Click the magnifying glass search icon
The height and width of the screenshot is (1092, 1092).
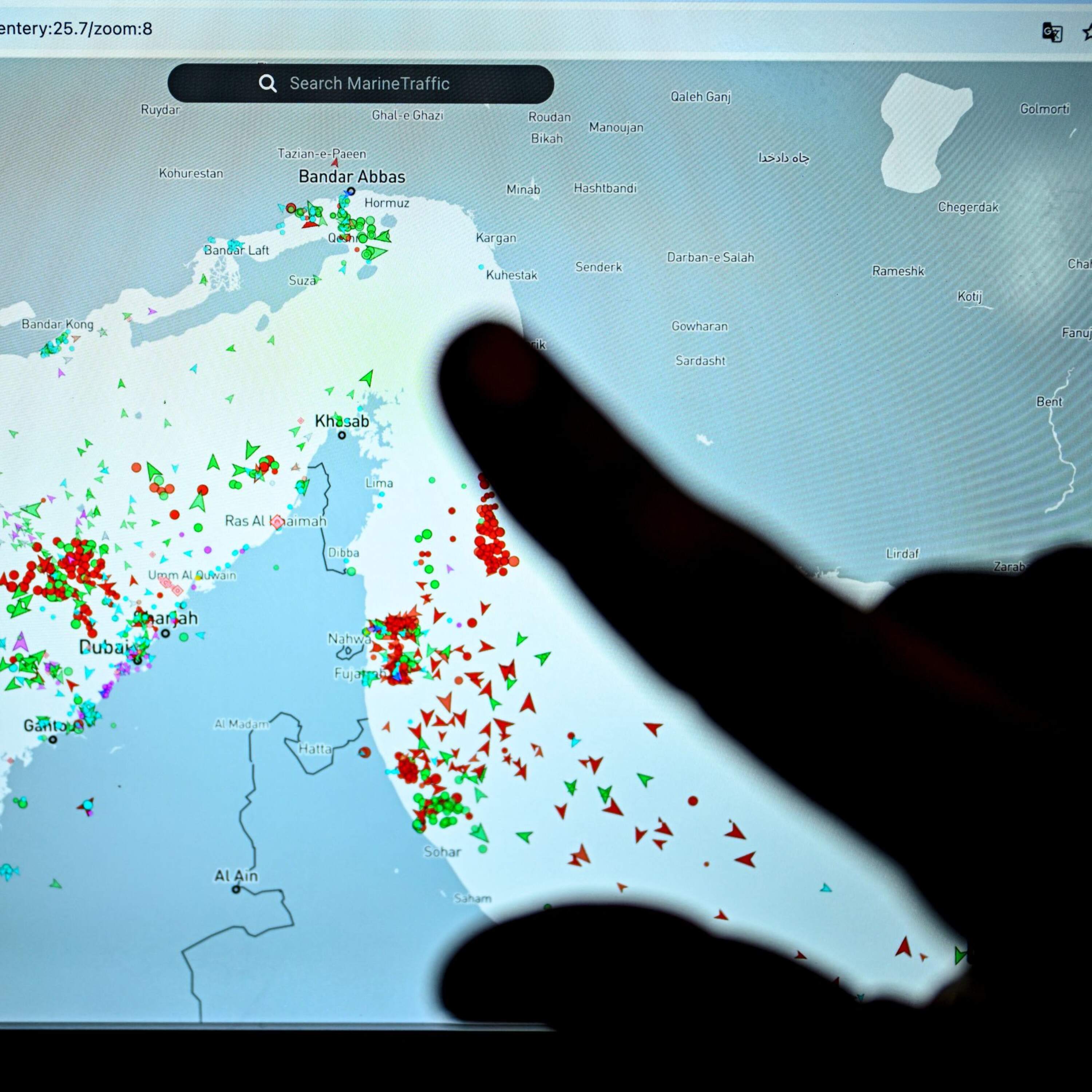click(267, 84)
